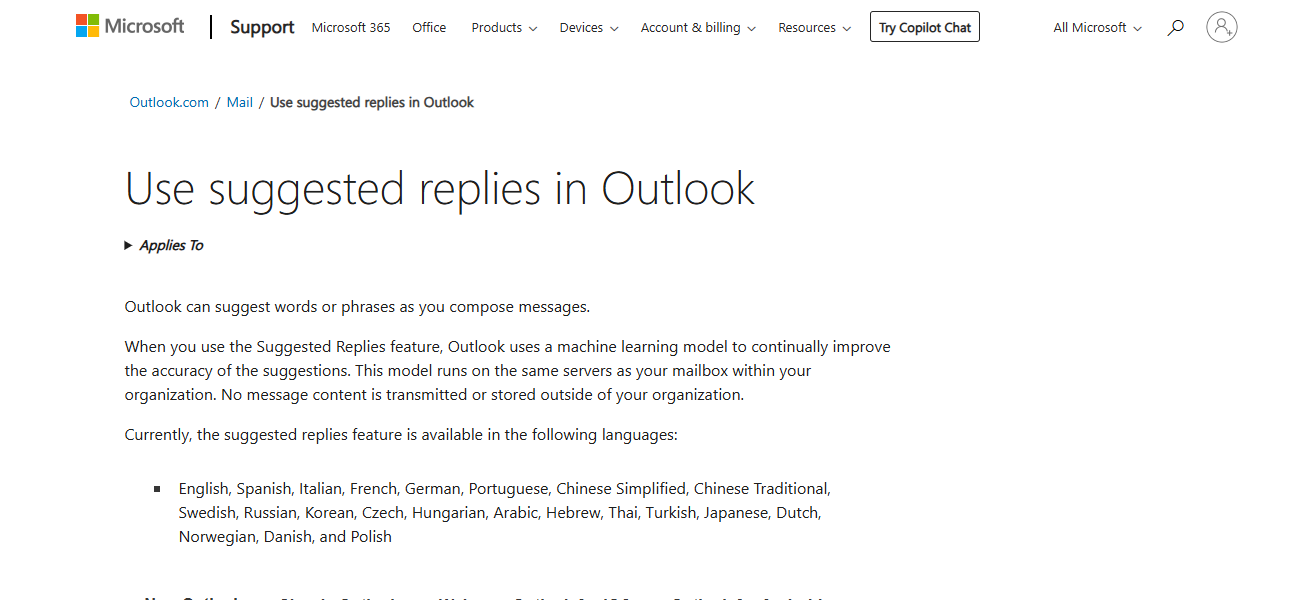This screenshot has height=600, width=1312.
Task: Click the Try Copilot Chat button
Action: pos(924,26)
